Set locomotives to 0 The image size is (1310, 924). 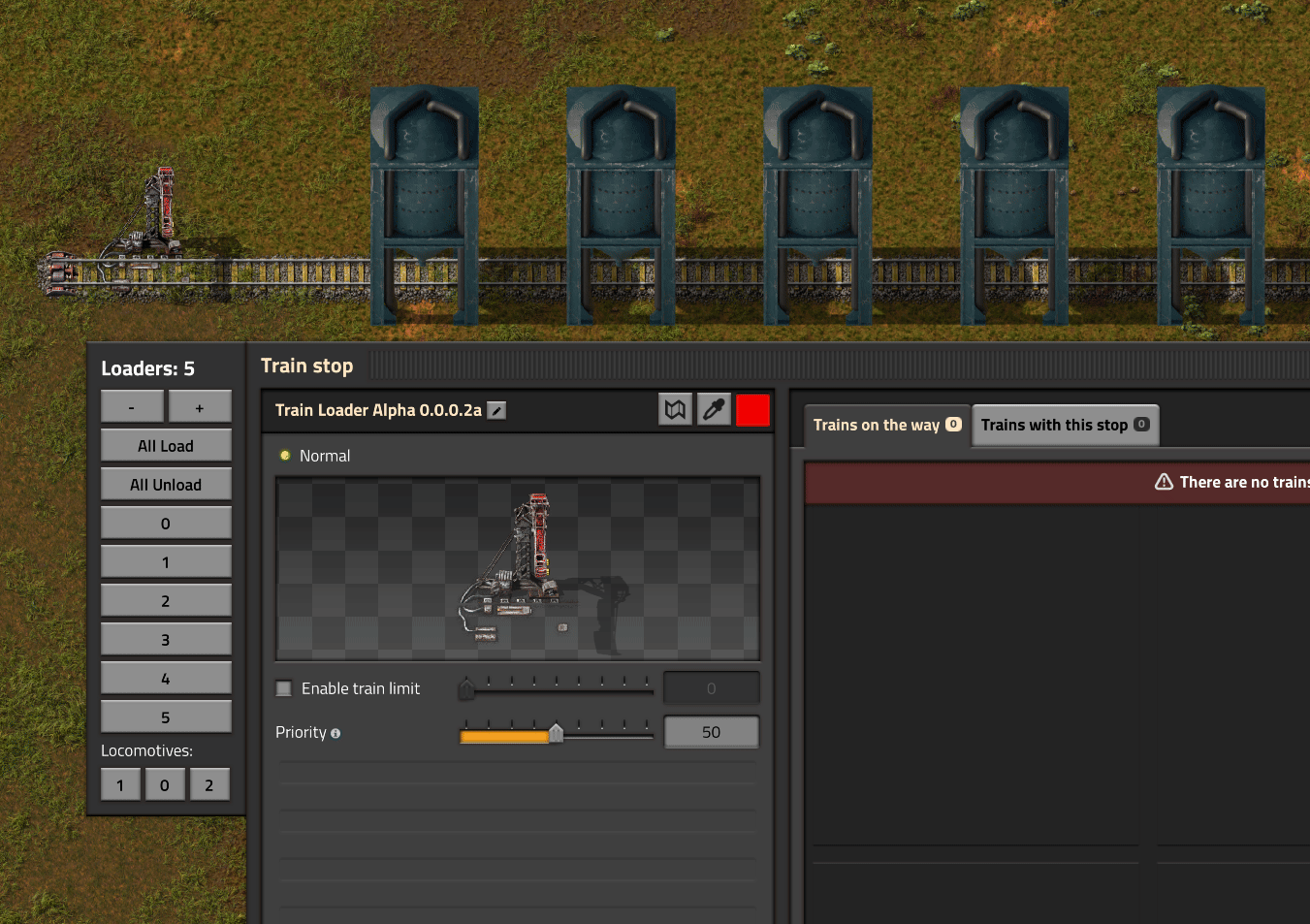point(165,785)
